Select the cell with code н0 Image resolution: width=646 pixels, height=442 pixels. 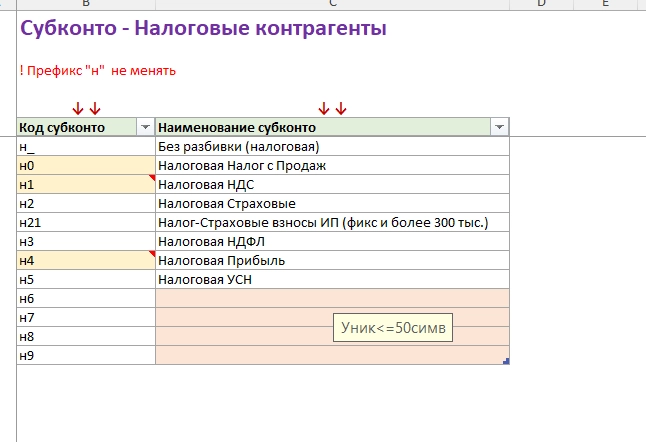(x=86, y=165)
